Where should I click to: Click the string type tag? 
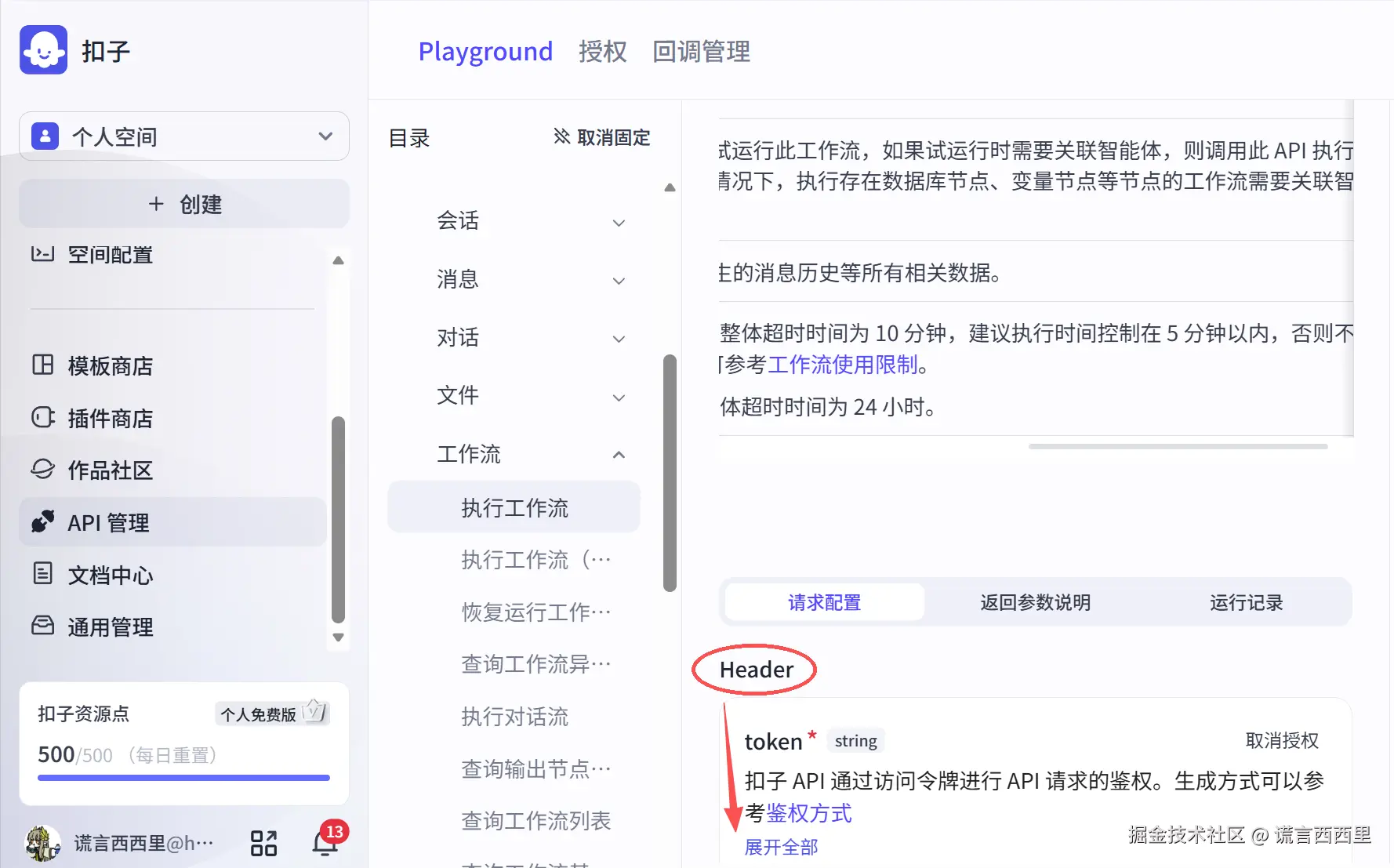[855, 741]
